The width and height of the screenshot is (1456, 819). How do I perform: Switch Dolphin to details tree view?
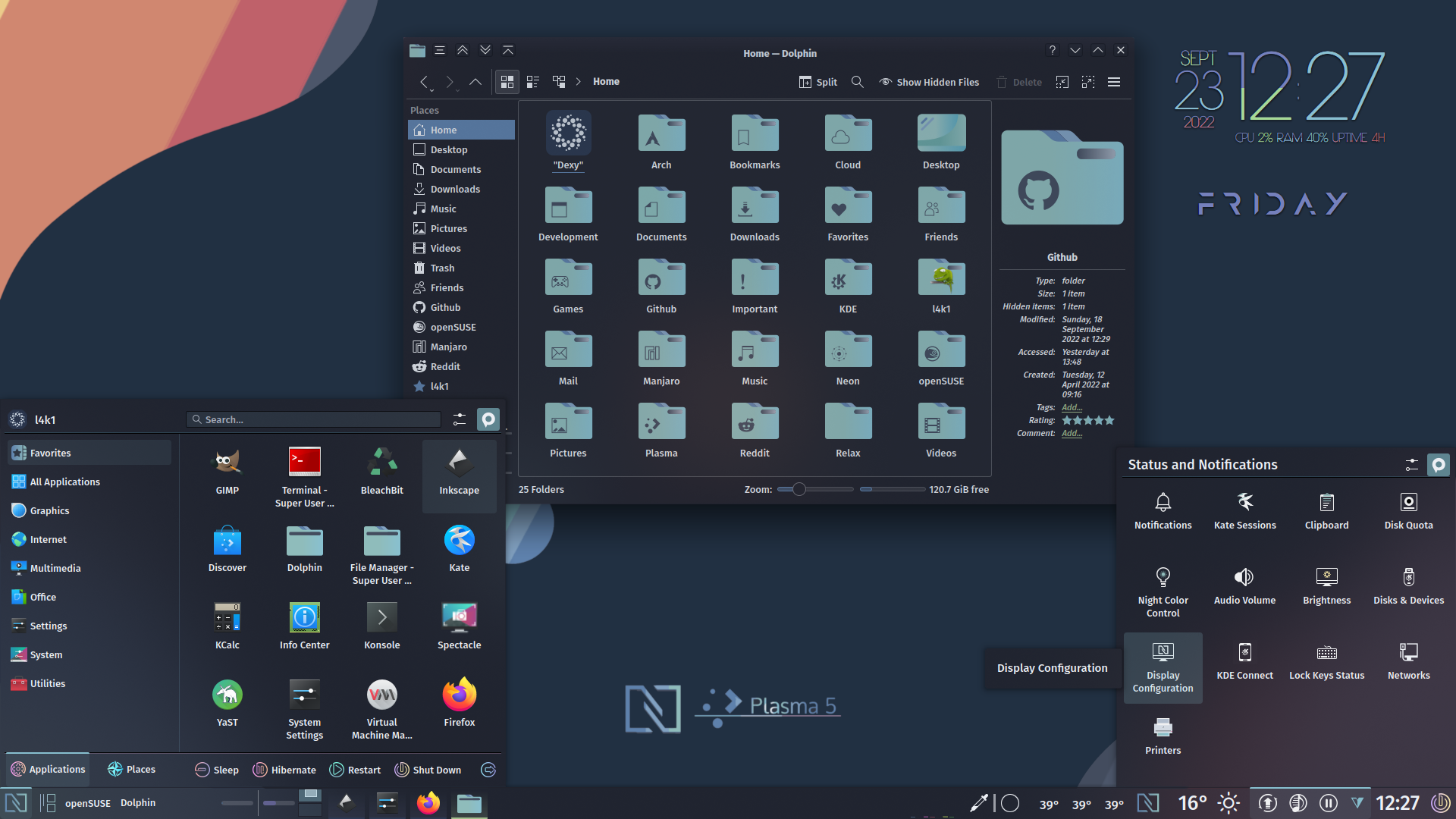click(559, 82)
